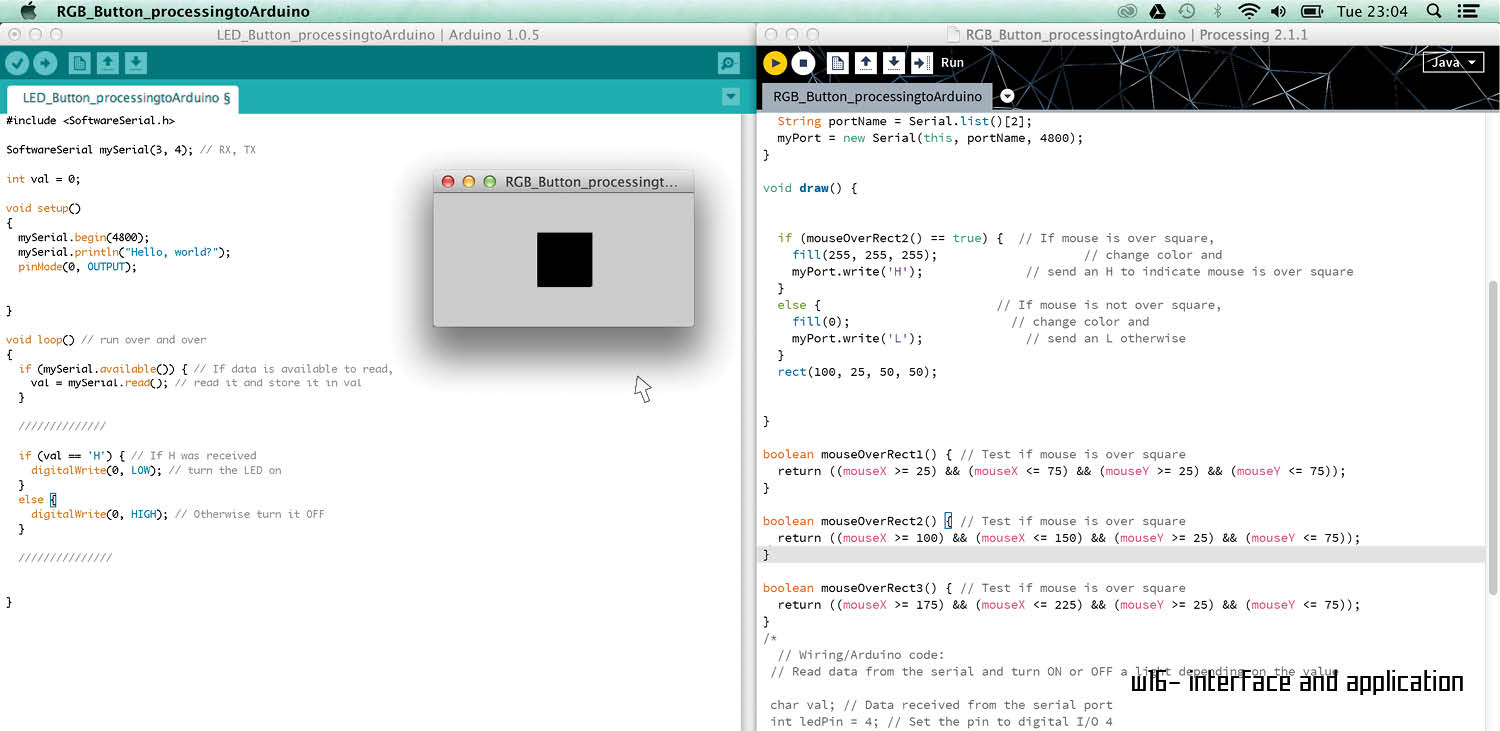Open the tab menu arrow in Arduino
The width and height of the screenshot is (1500, 731).
[731, 97]
